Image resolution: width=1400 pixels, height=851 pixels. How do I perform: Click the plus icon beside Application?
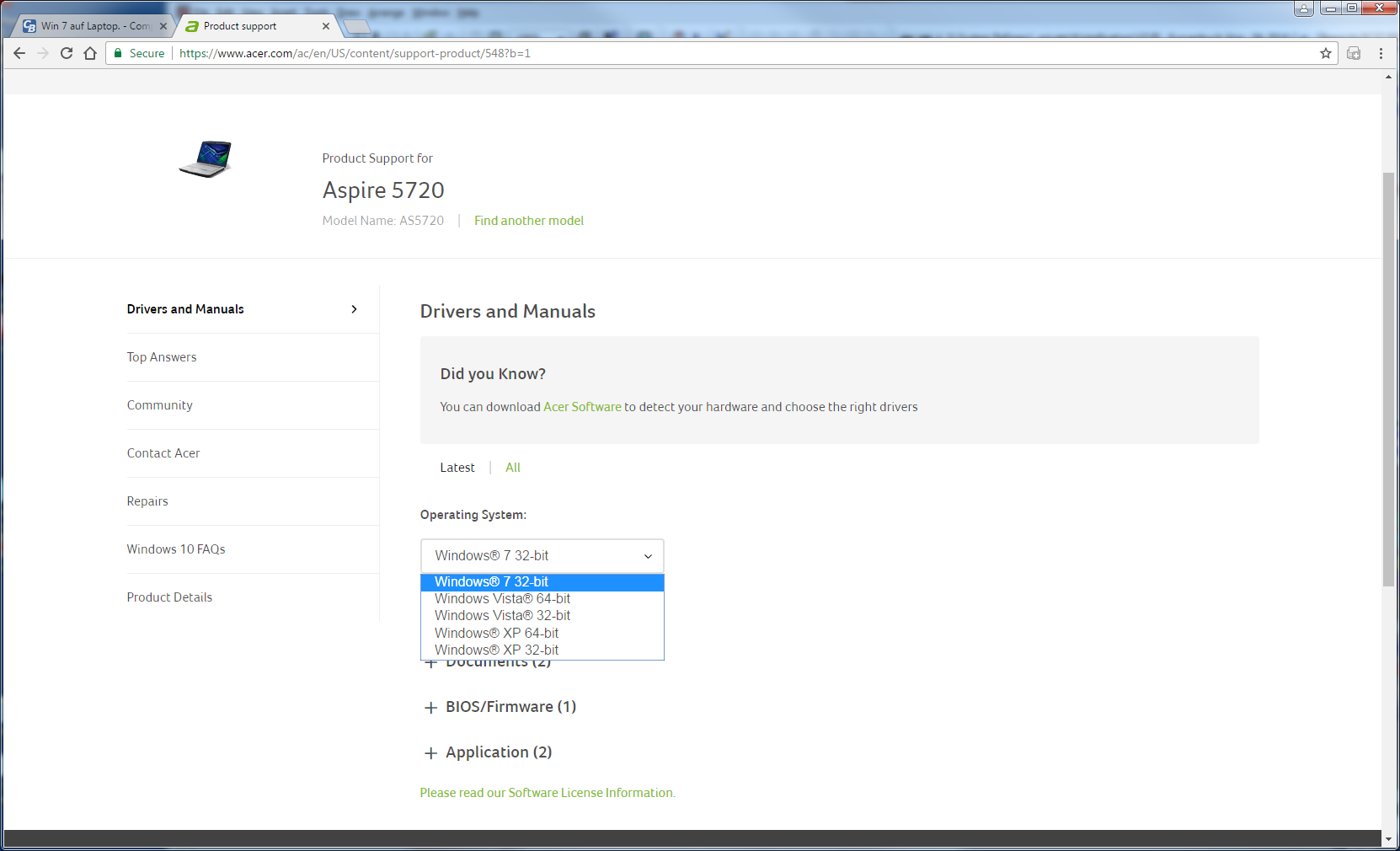[431, 753]
